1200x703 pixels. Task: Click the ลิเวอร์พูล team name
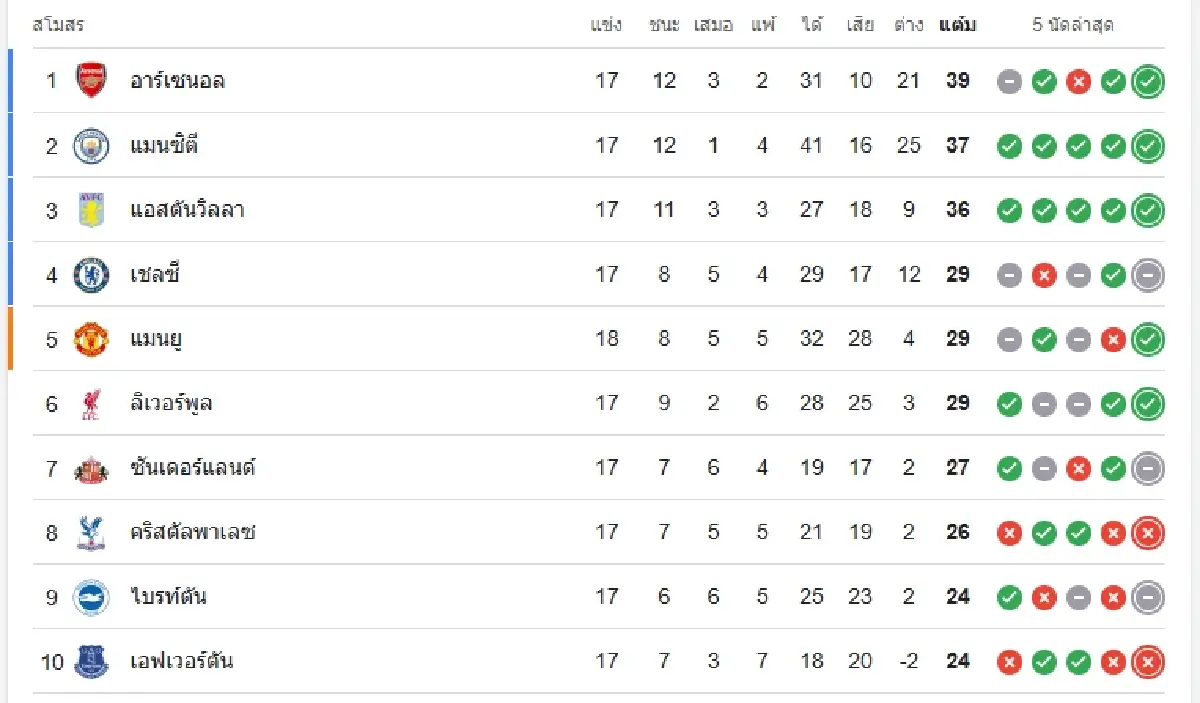pos(170,403)
